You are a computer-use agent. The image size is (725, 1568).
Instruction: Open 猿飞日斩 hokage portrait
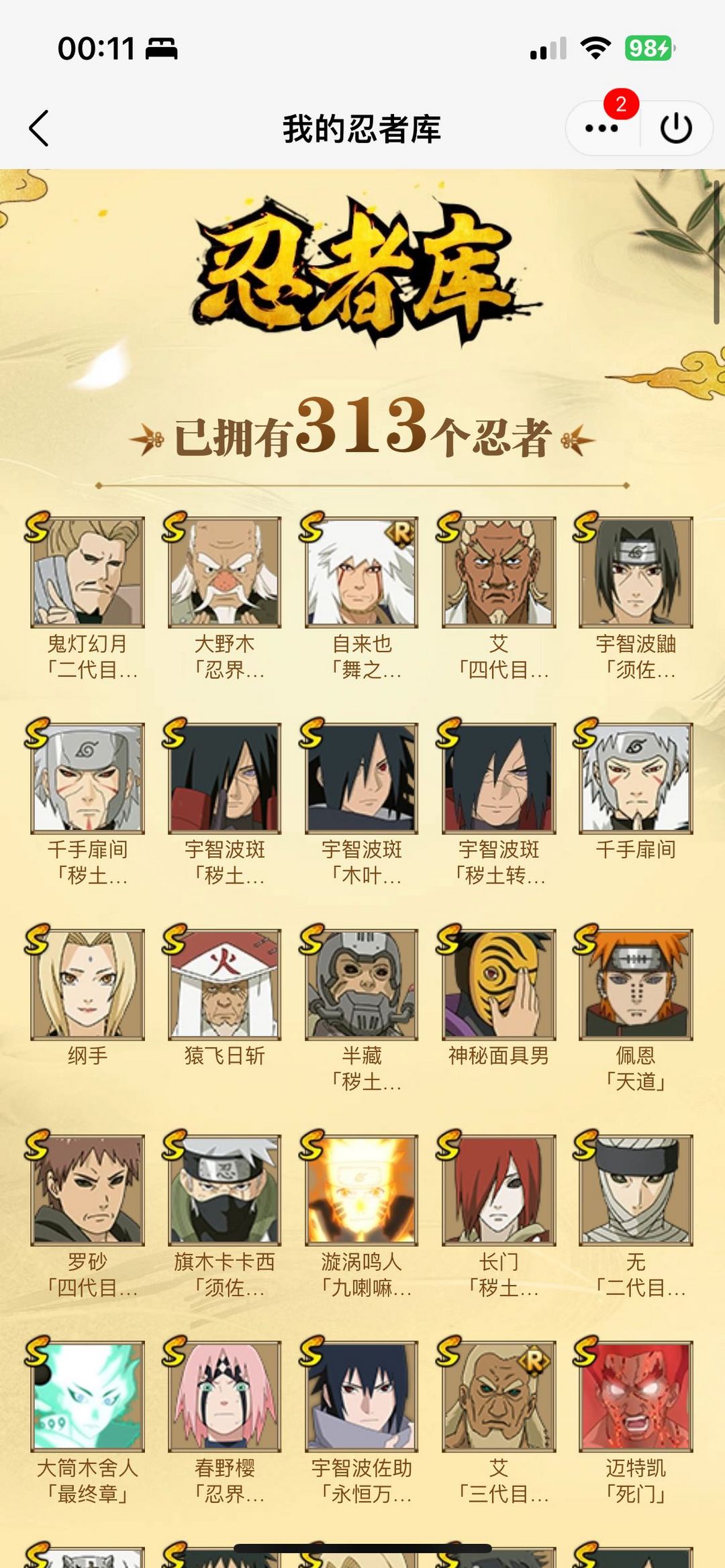pos(225,984)
